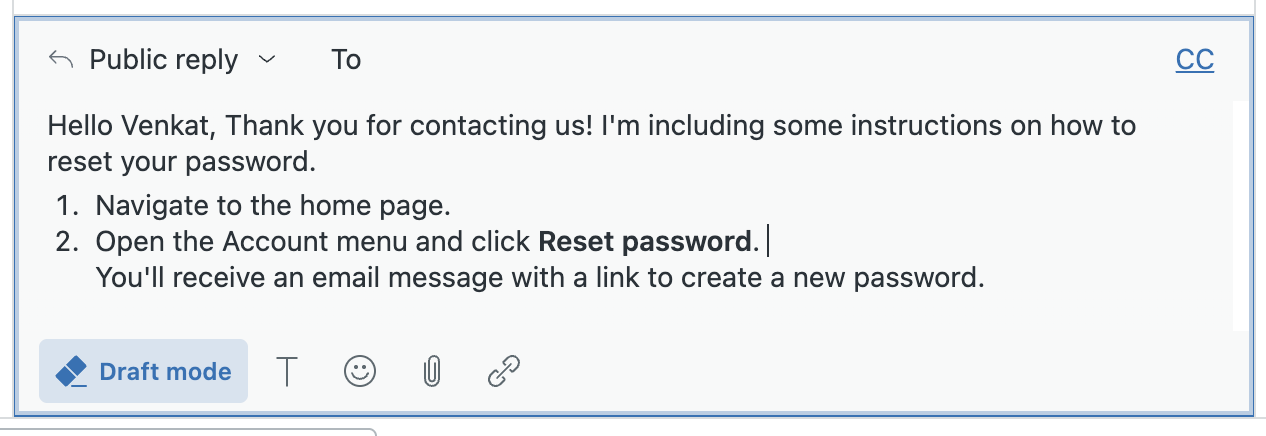Click the bold Reset password text

pyautogui.click(x=644, y=242)
